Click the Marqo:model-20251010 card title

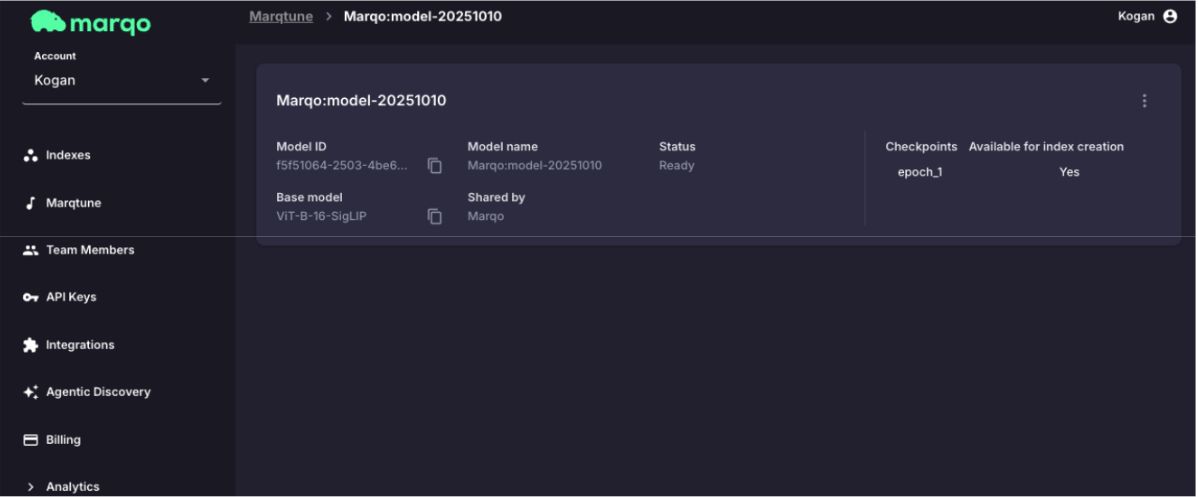tap(361, 101)
